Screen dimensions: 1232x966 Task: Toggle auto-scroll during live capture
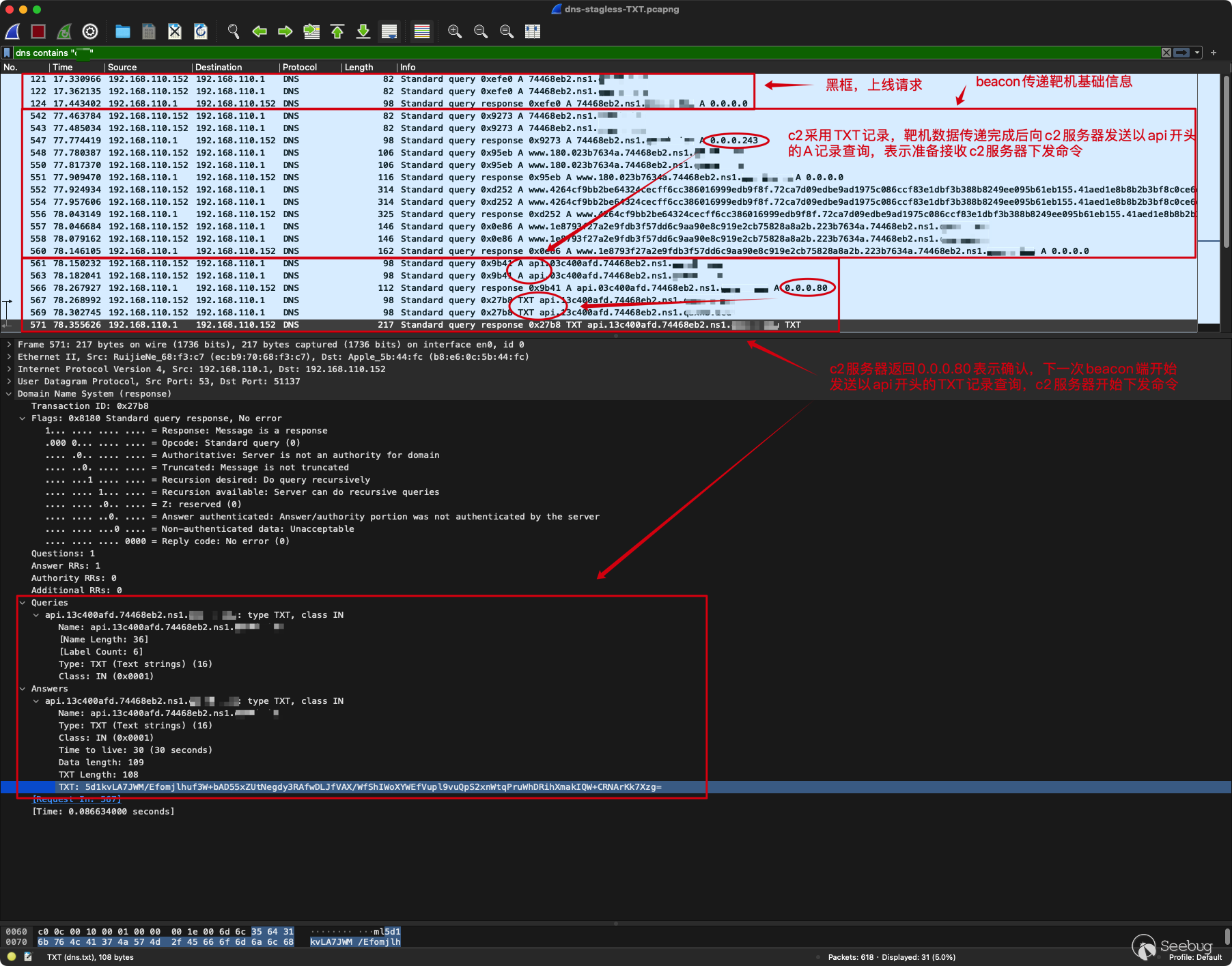click(389, 31)
